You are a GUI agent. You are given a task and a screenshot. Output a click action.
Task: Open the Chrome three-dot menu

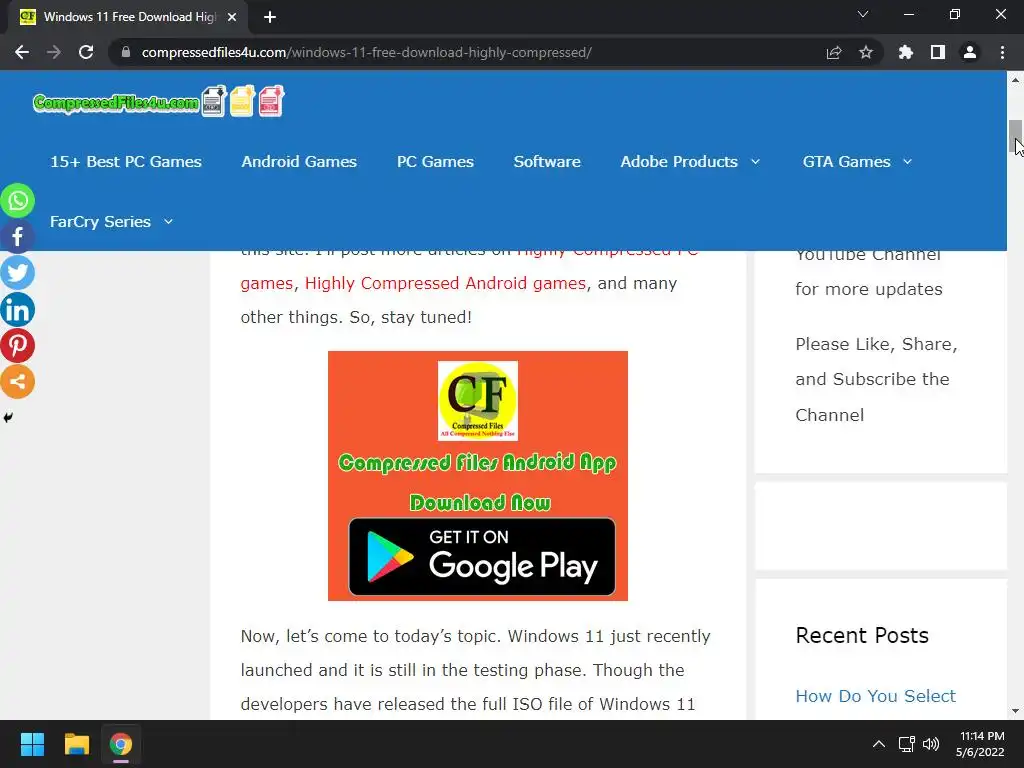coord(1002,52)
